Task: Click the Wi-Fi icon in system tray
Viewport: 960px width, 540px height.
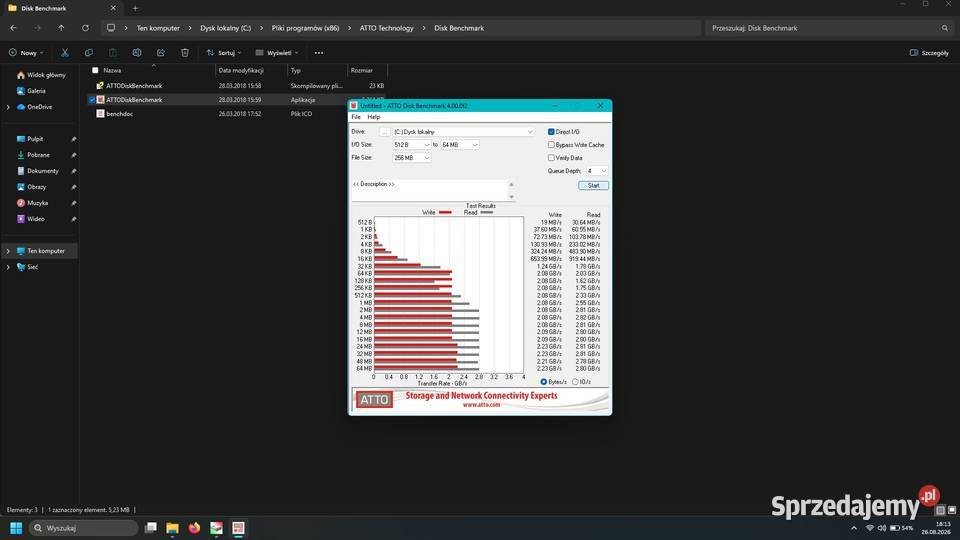Action: (x=870, y=528)
